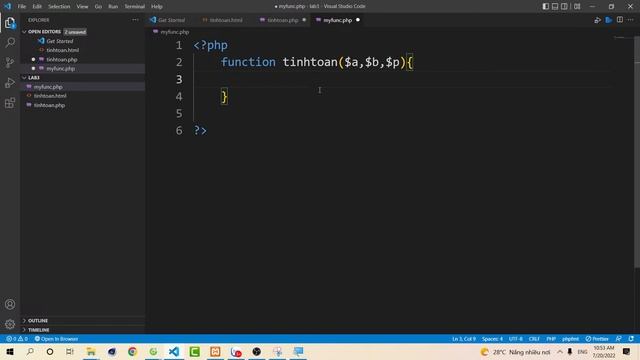The image size is (640, 360).
Task: Click Spaces: 4 indentation selector
Action: click(x=492, y=339)
